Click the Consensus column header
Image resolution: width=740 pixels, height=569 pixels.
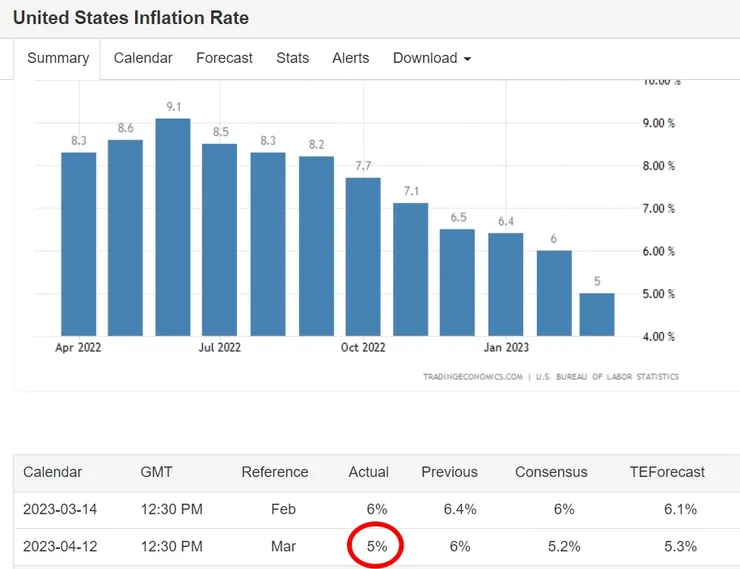coord(551,472)
